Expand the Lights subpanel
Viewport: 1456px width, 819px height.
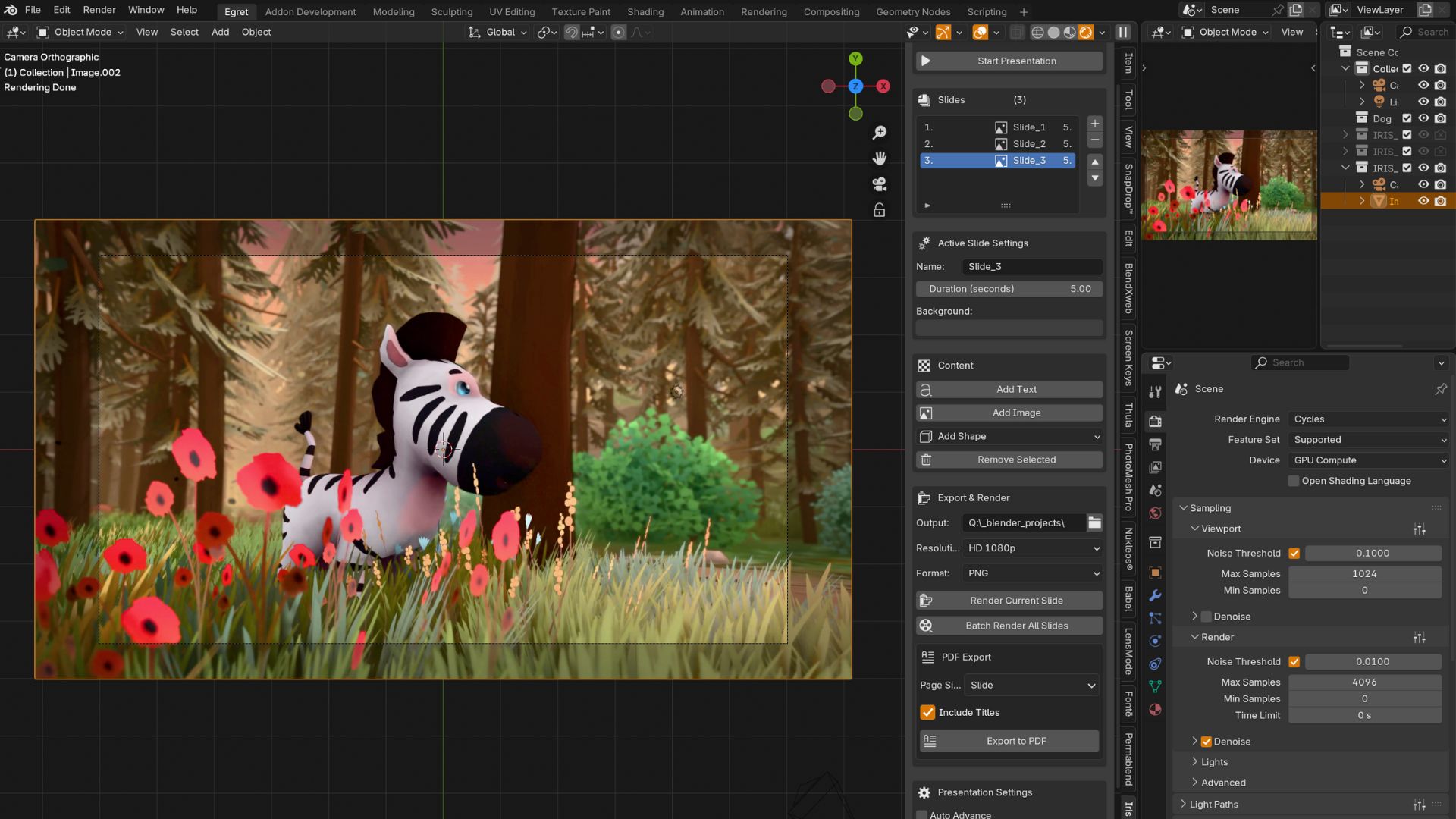pos(1214,762)
